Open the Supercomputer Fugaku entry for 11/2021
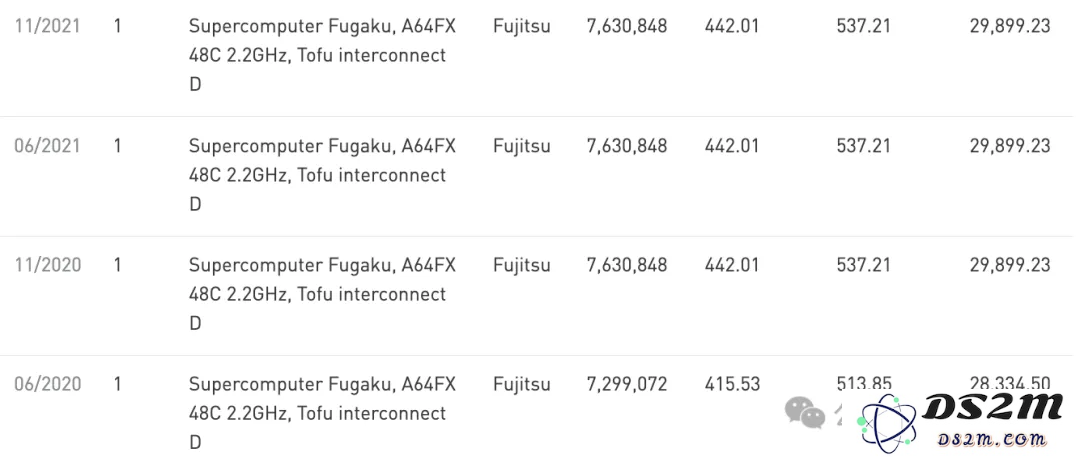The width and height of the screenshot is (1080, 457). coord(322,55)
